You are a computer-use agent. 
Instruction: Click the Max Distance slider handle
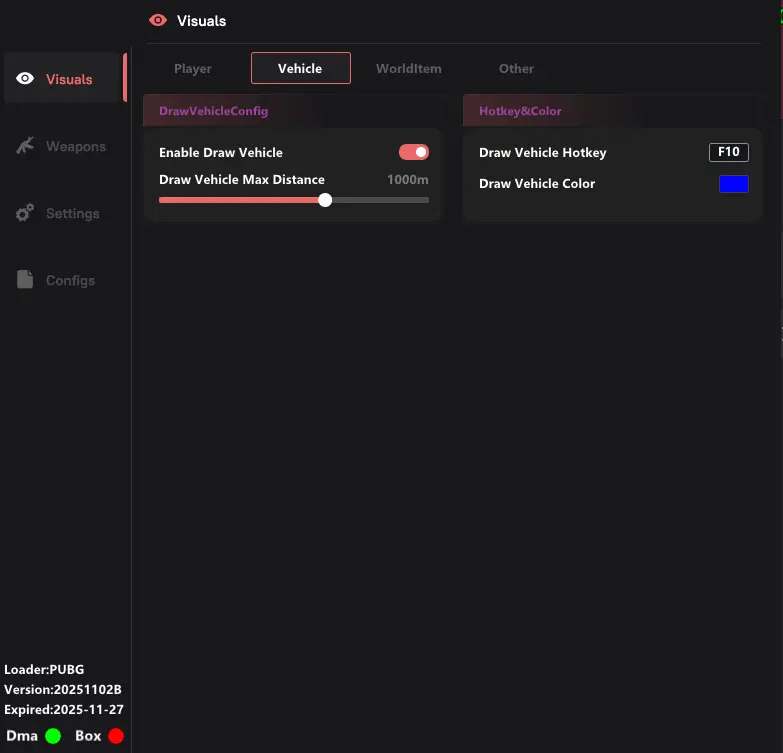325,200
